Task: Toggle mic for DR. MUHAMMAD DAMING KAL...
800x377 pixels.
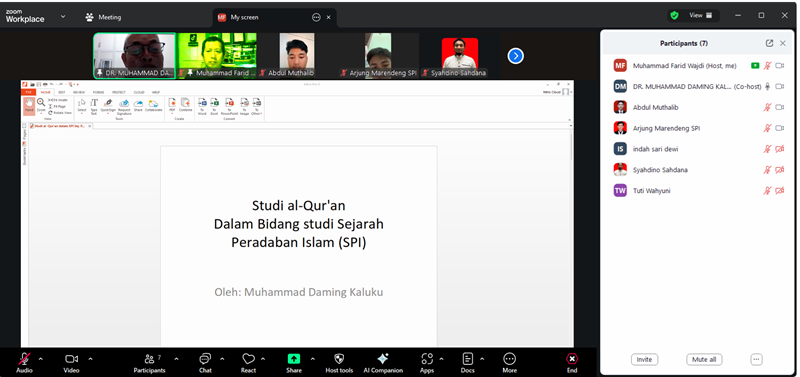Action: (767, 87)
